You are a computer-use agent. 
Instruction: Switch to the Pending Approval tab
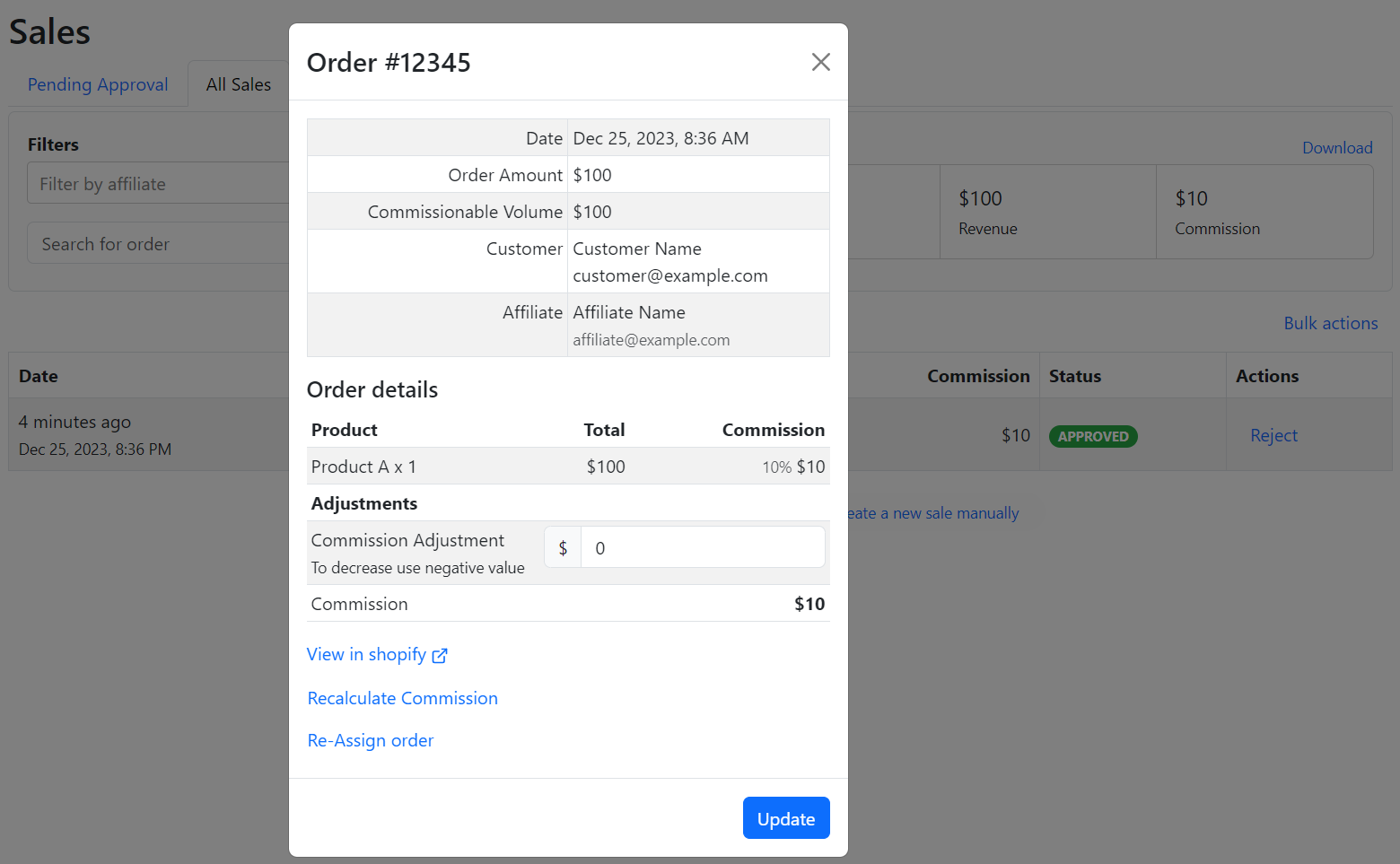[98, 84]
